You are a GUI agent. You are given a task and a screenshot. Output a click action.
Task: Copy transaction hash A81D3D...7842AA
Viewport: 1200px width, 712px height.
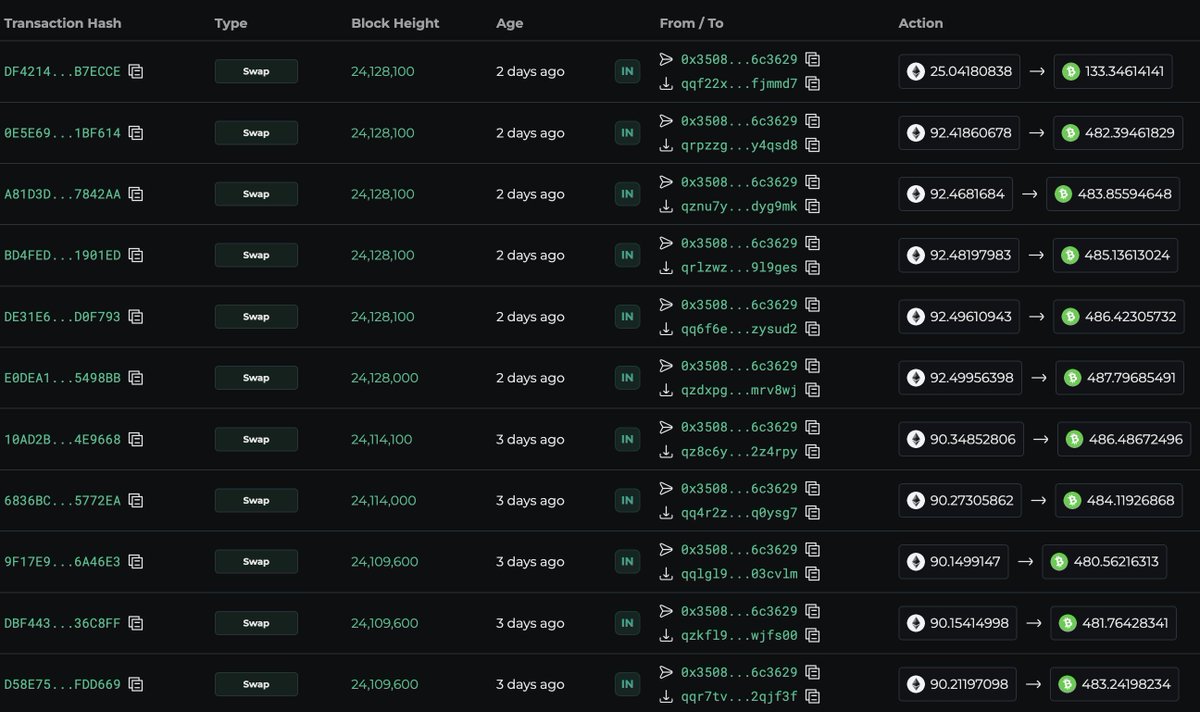point(136,194)
